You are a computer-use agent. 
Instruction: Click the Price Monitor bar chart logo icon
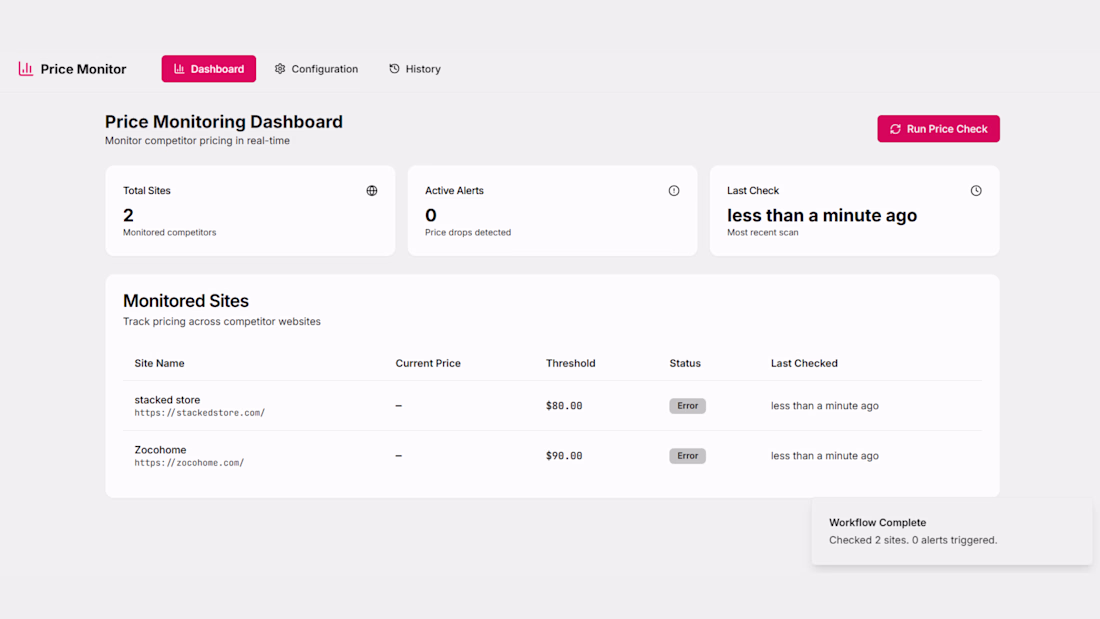coord(26,69)
